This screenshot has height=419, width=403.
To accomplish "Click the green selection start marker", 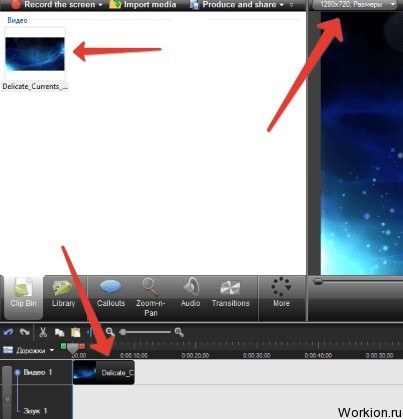I will [63, 346].
